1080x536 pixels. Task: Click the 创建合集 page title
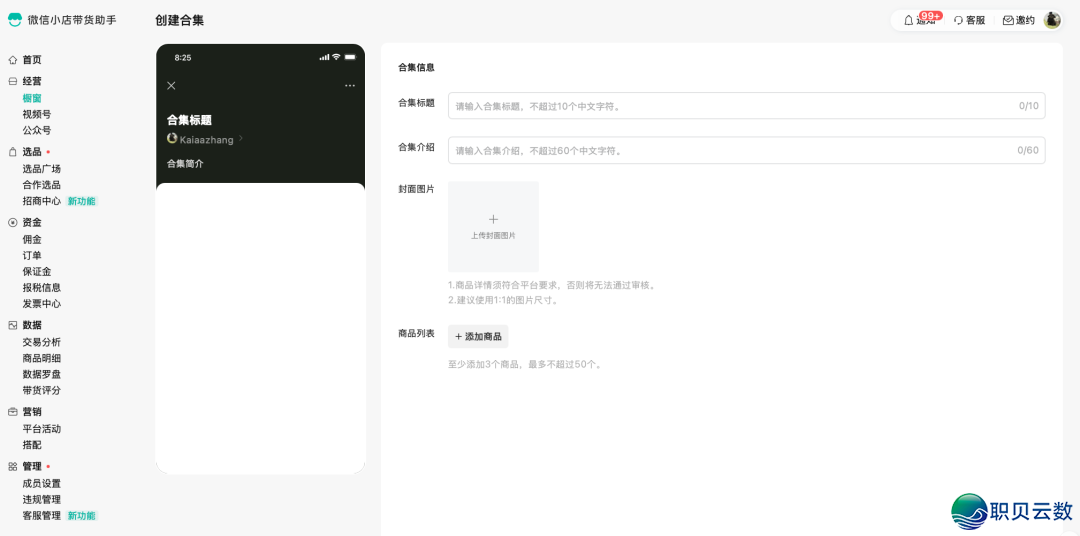180,21
